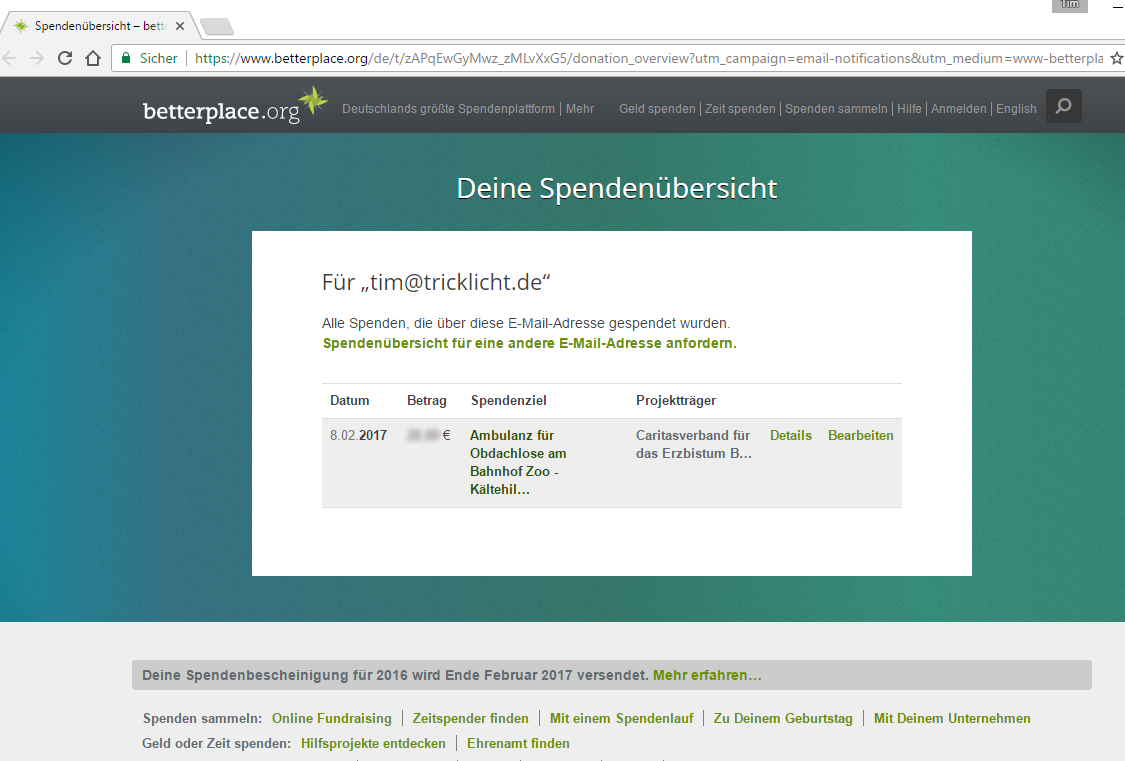
Task: Click the address bar URL field
Action: coord(648,58)
